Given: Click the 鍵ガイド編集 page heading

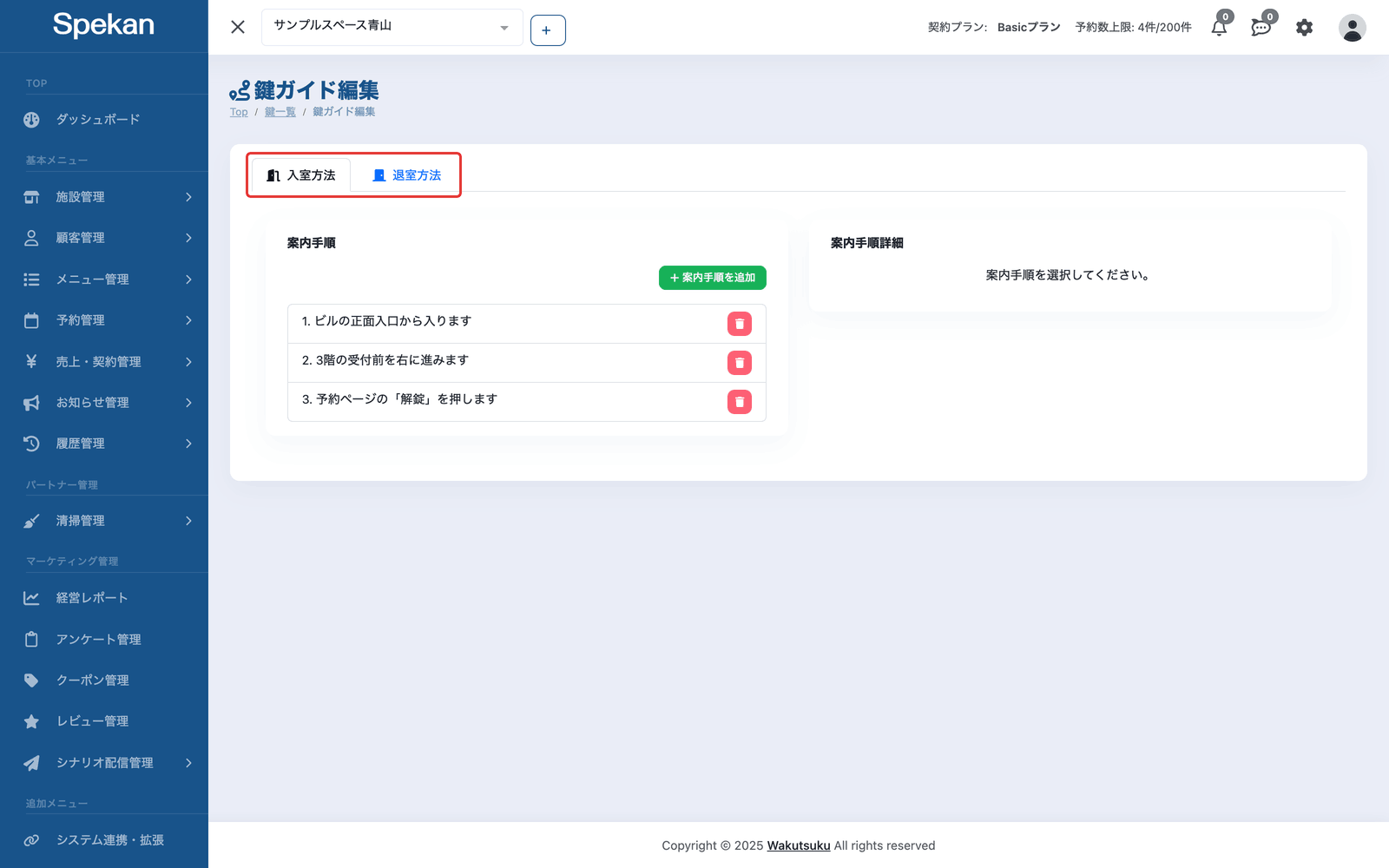Looking at the screenshot, I should (x=316, y=90).
